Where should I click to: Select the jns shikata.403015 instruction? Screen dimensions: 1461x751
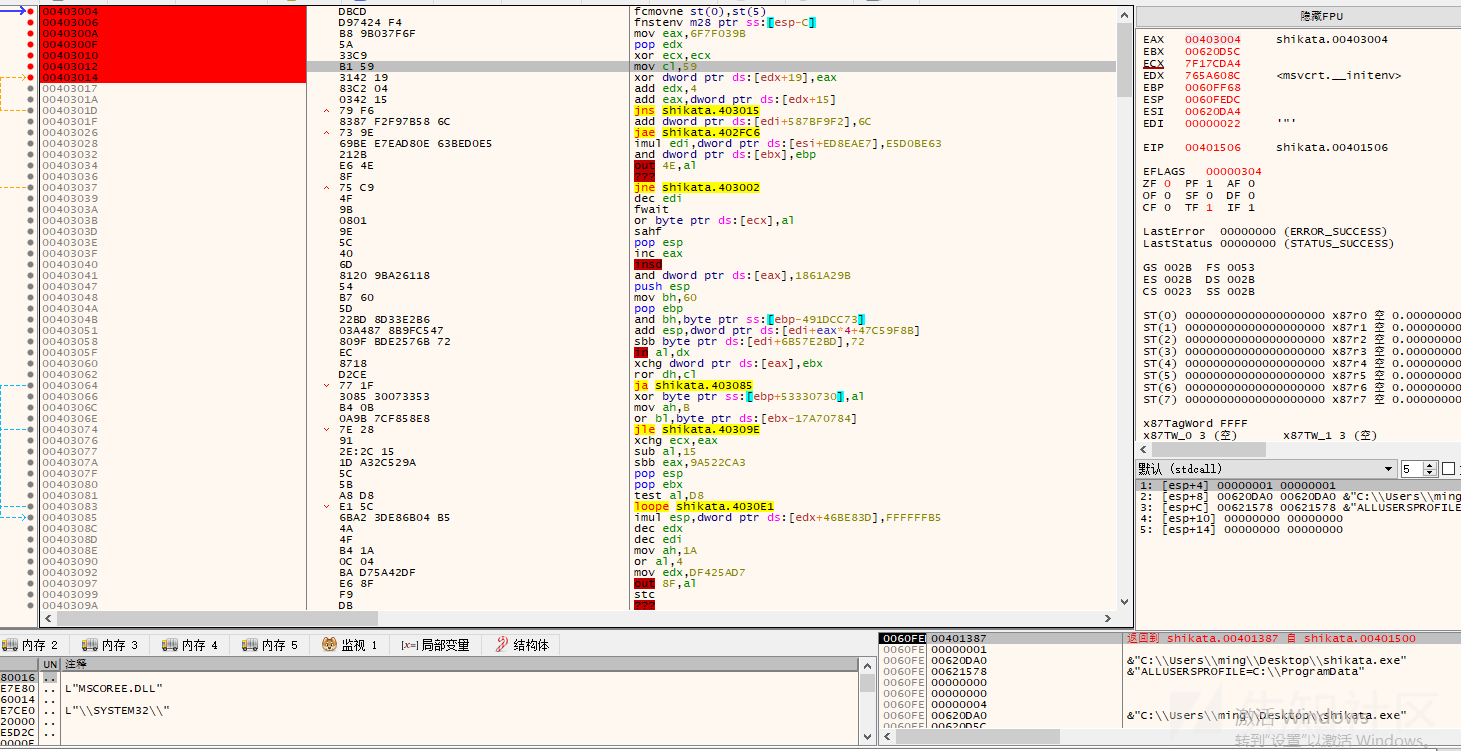tap(696, 110)
